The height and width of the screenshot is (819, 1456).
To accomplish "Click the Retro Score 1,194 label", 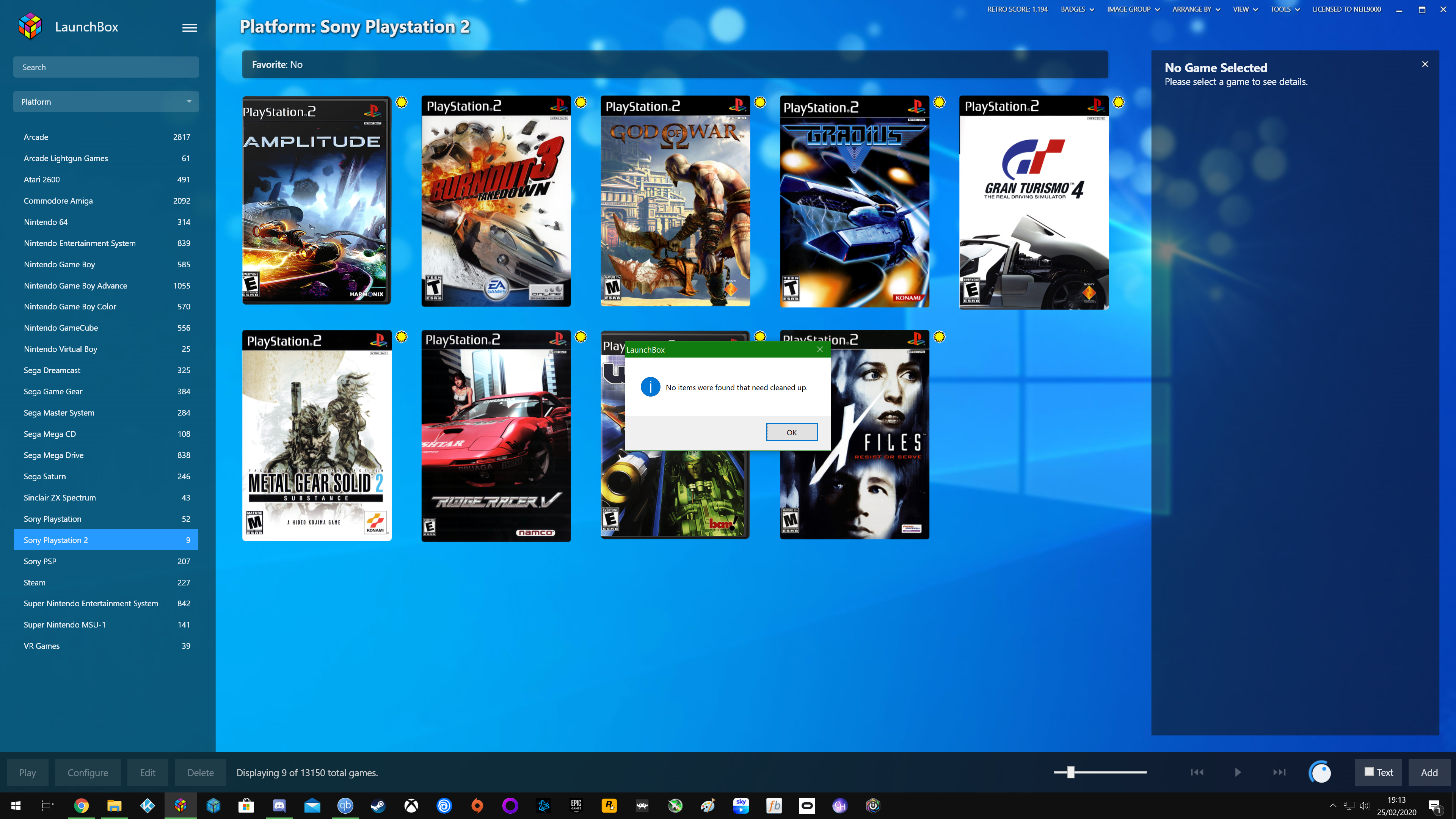I will click(1017, 9).
